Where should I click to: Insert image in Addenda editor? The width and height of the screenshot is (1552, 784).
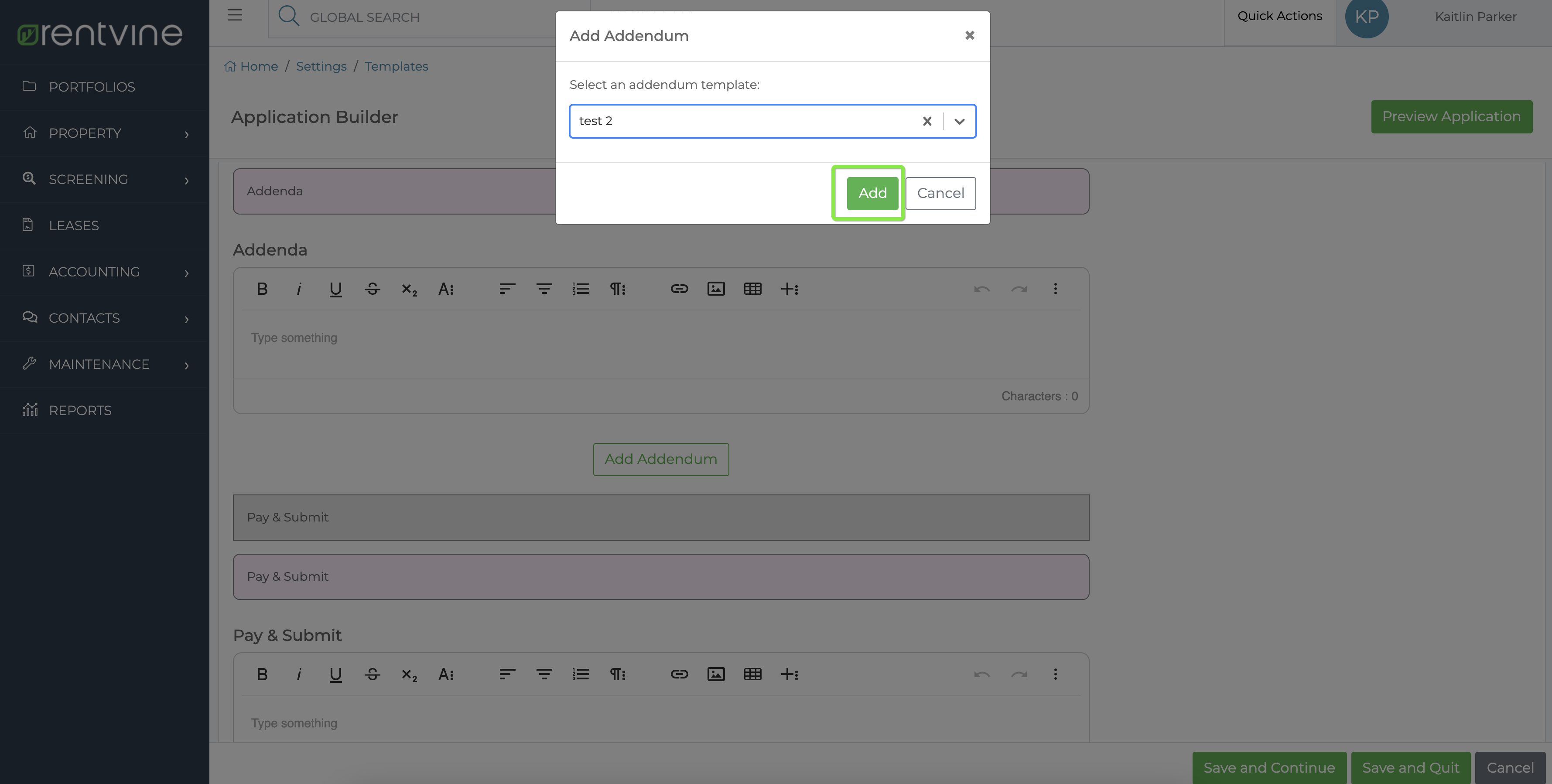[x=716, y=289]
